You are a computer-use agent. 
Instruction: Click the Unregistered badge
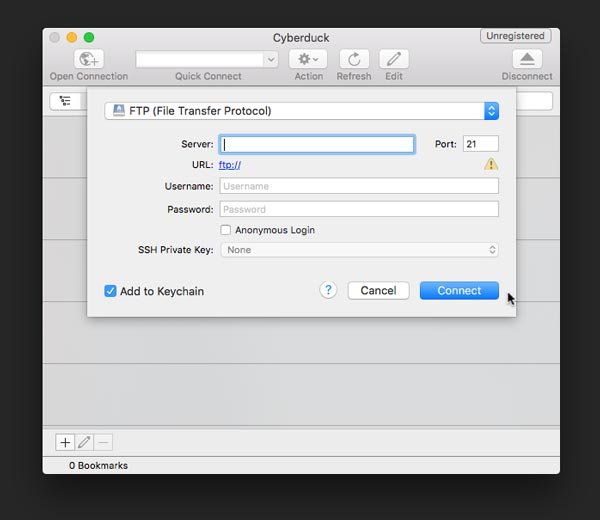point(515,36)
